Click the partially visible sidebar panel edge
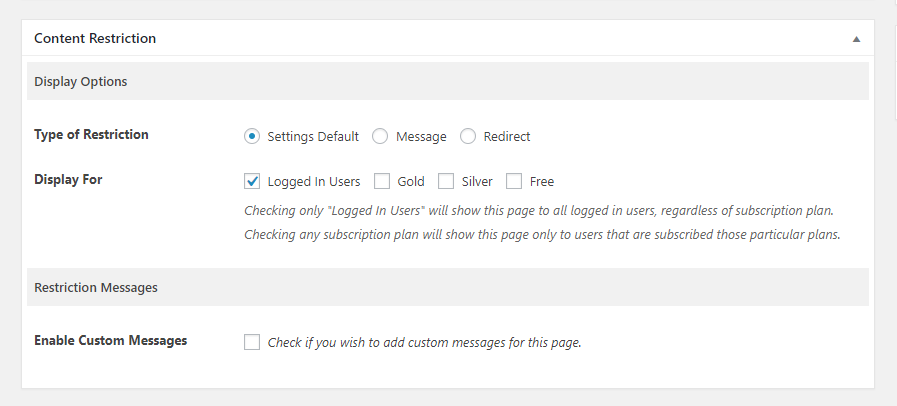Screen dimensions: 897x406 click(x=895, y=59)
